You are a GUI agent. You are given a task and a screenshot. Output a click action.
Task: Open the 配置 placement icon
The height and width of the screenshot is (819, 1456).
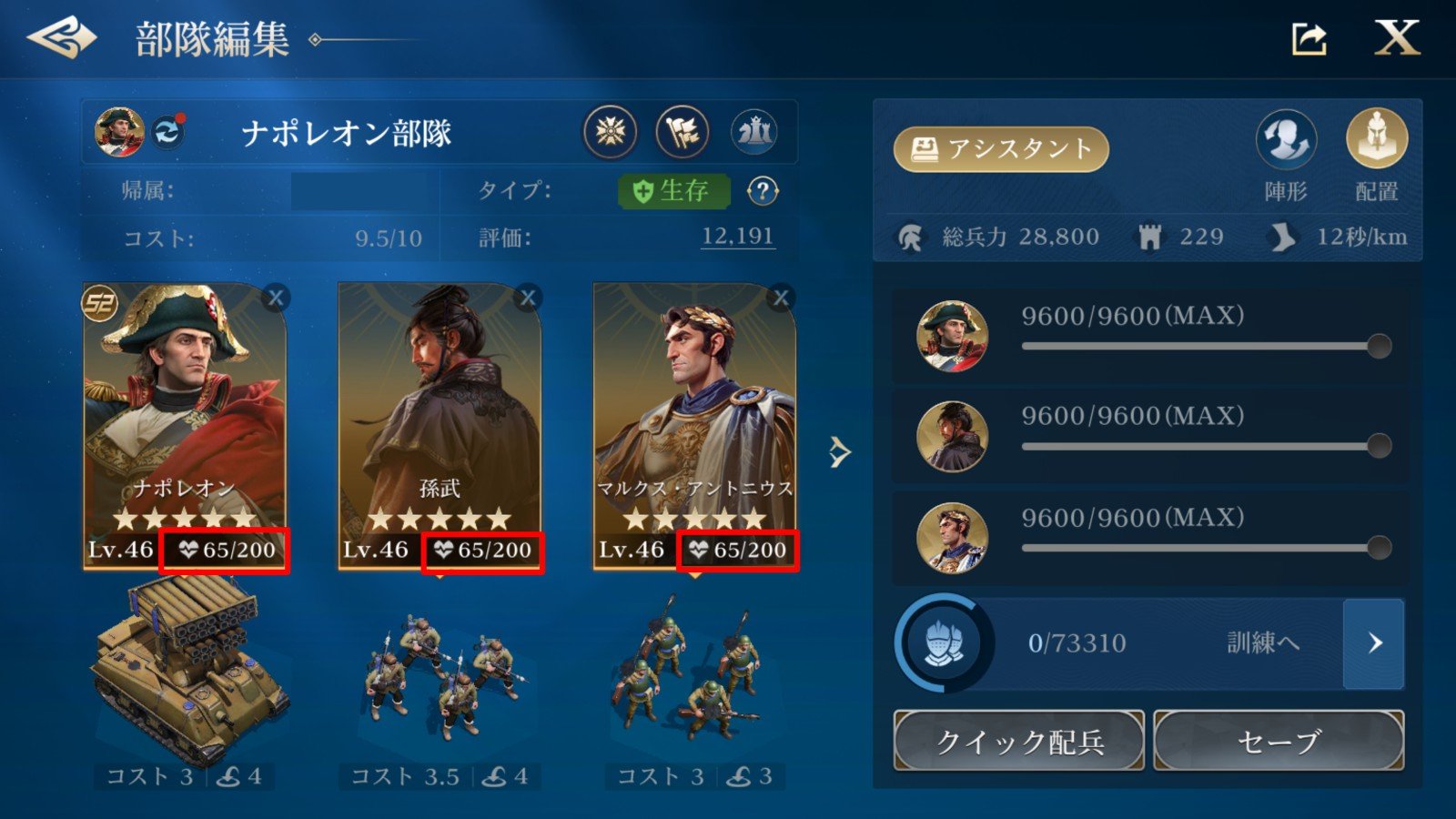[1377, 138]
